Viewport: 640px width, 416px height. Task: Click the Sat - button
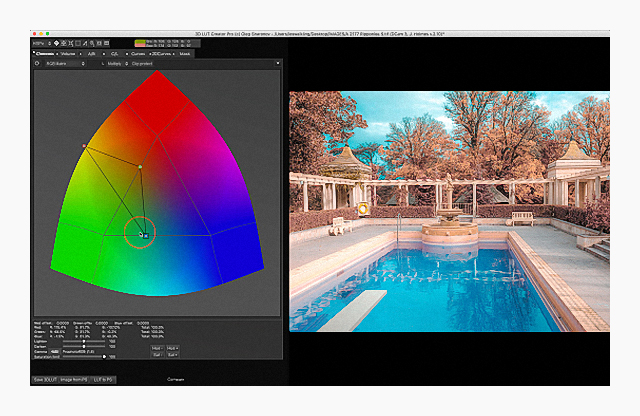click(x=156, y=355)
